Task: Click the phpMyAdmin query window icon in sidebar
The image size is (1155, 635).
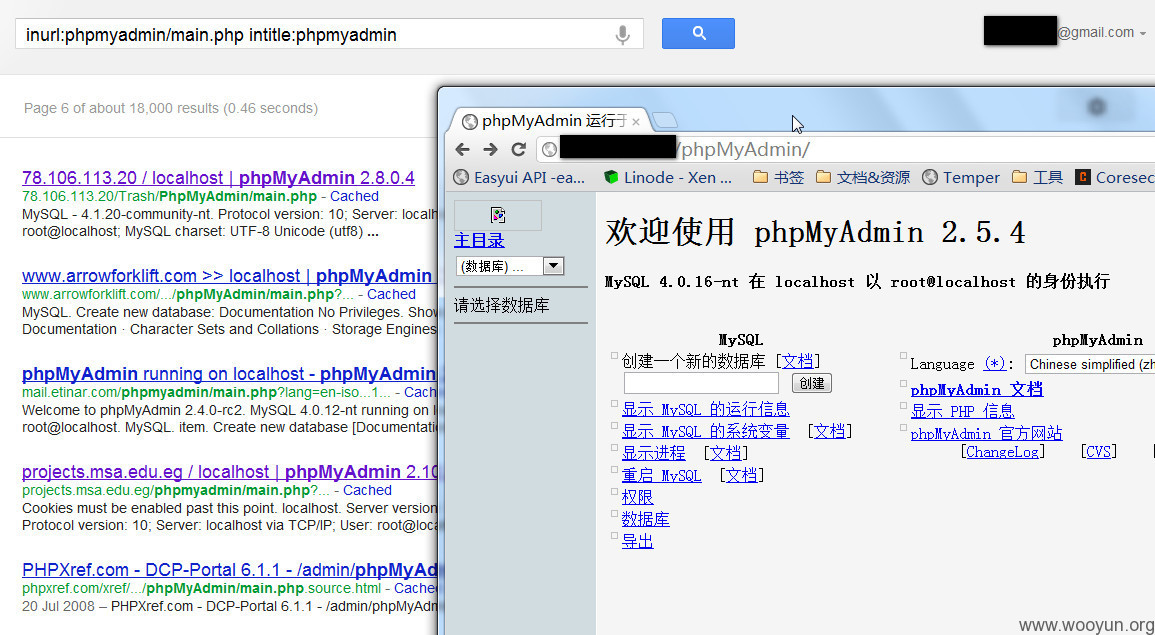Action: 498,215
